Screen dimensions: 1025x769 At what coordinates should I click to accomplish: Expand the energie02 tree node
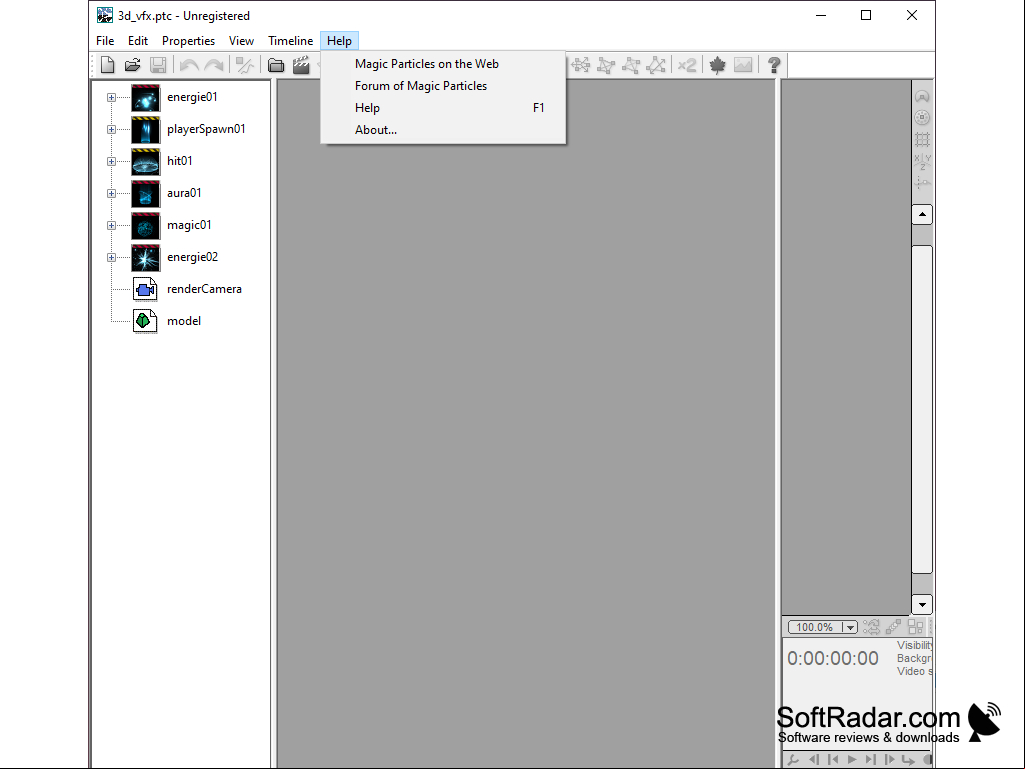tap(111, 258)
